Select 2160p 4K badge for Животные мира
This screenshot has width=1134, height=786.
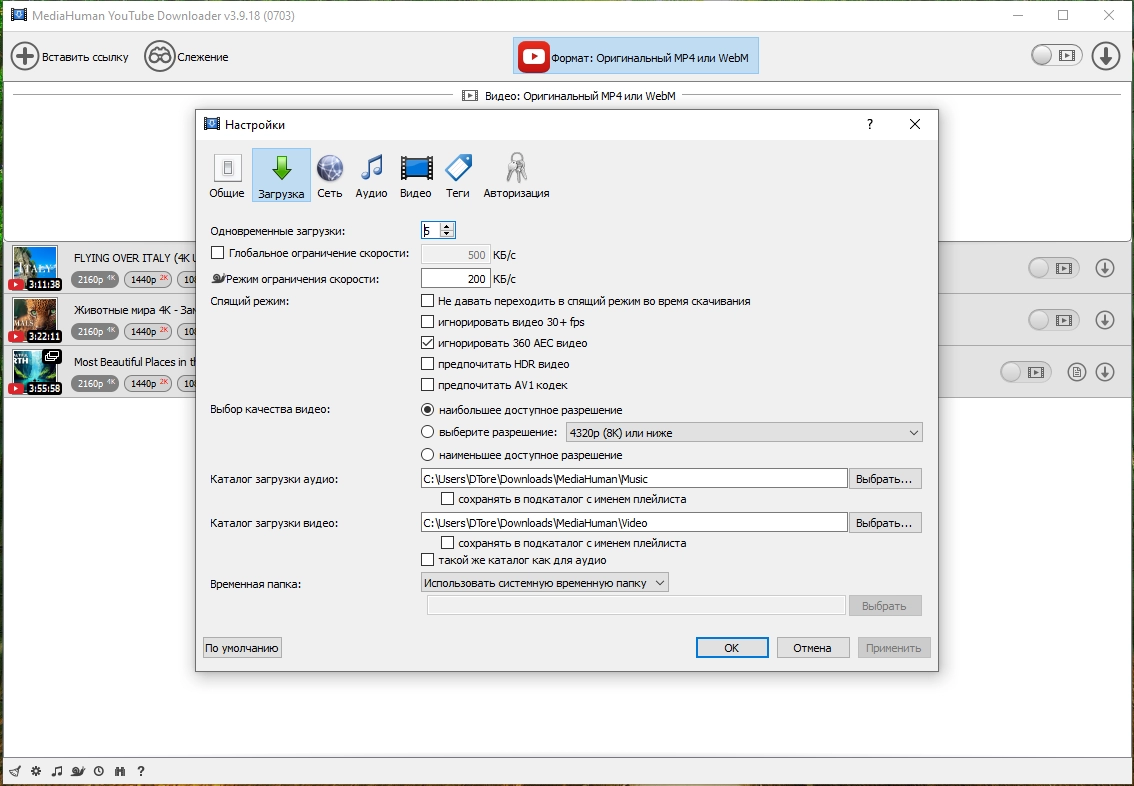point(95,331)
